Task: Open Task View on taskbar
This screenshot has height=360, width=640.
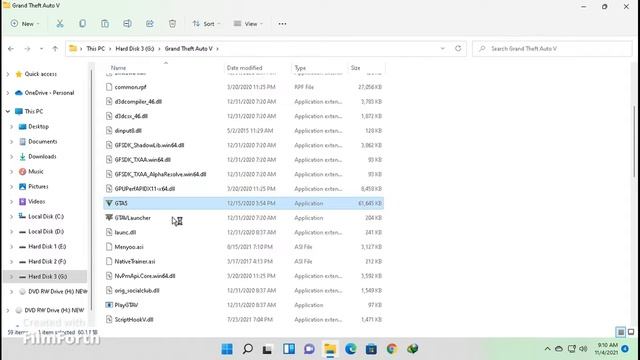Action: pyautogui.click(x=267, y=349)
